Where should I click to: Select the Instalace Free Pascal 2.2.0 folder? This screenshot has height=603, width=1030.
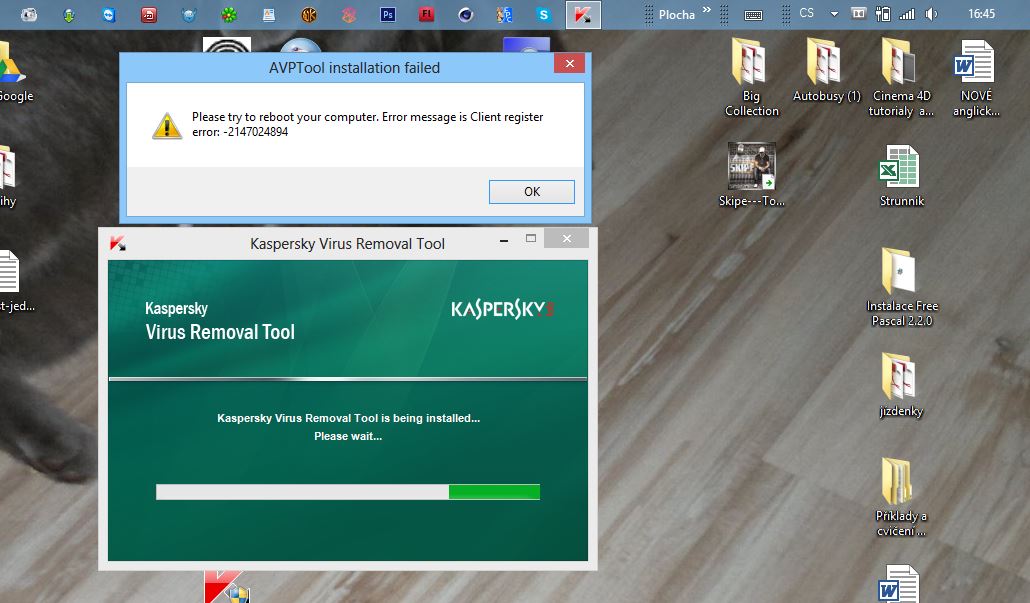(902, 287)
